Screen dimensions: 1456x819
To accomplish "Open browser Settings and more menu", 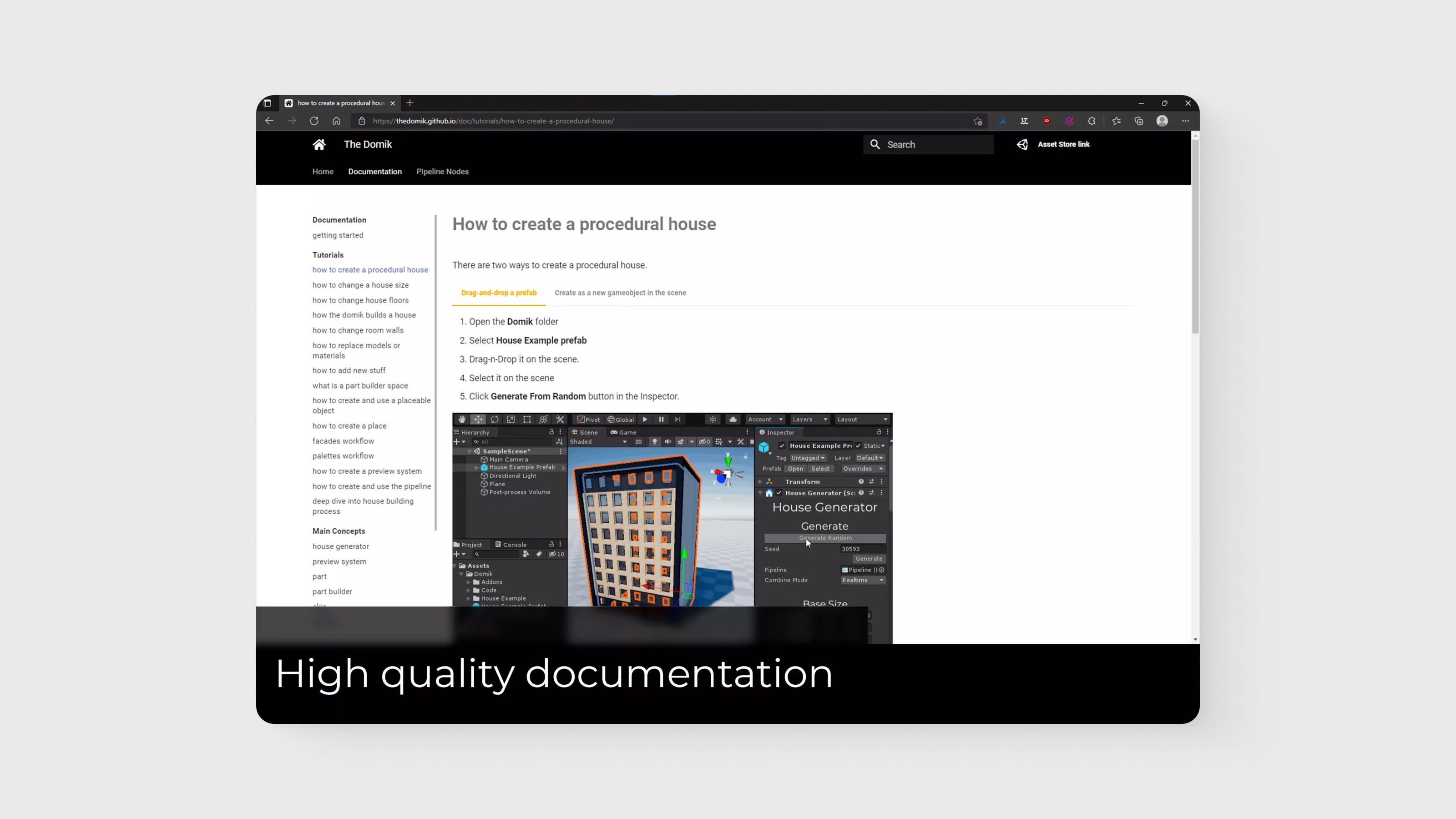I will click(1185, 121).
